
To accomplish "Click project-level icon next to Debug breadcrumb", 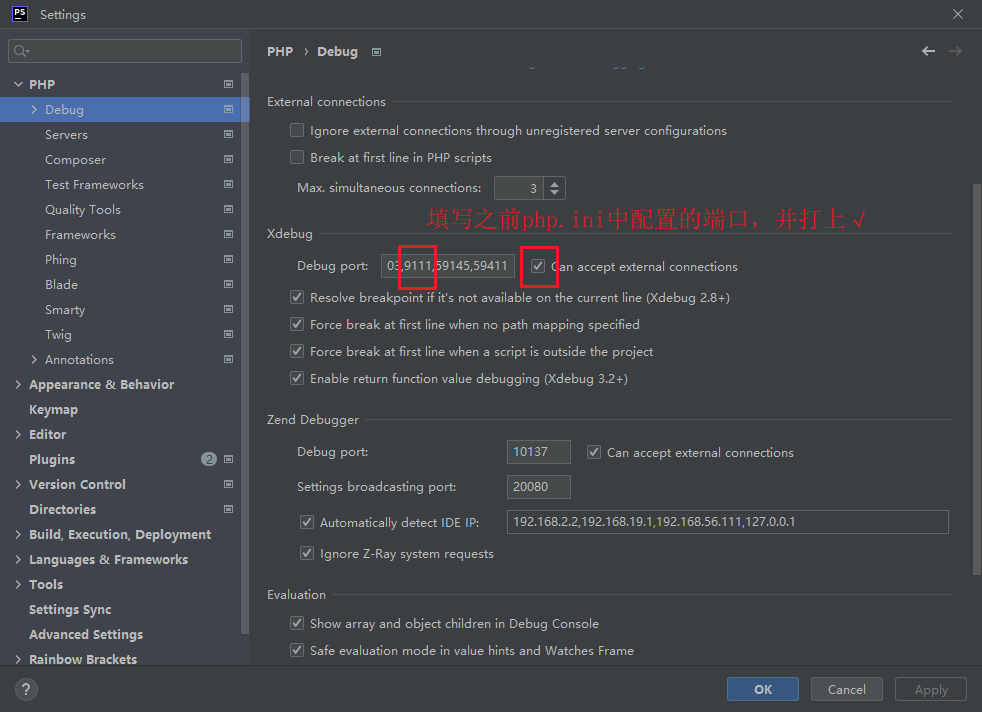I will click(376, 52).
